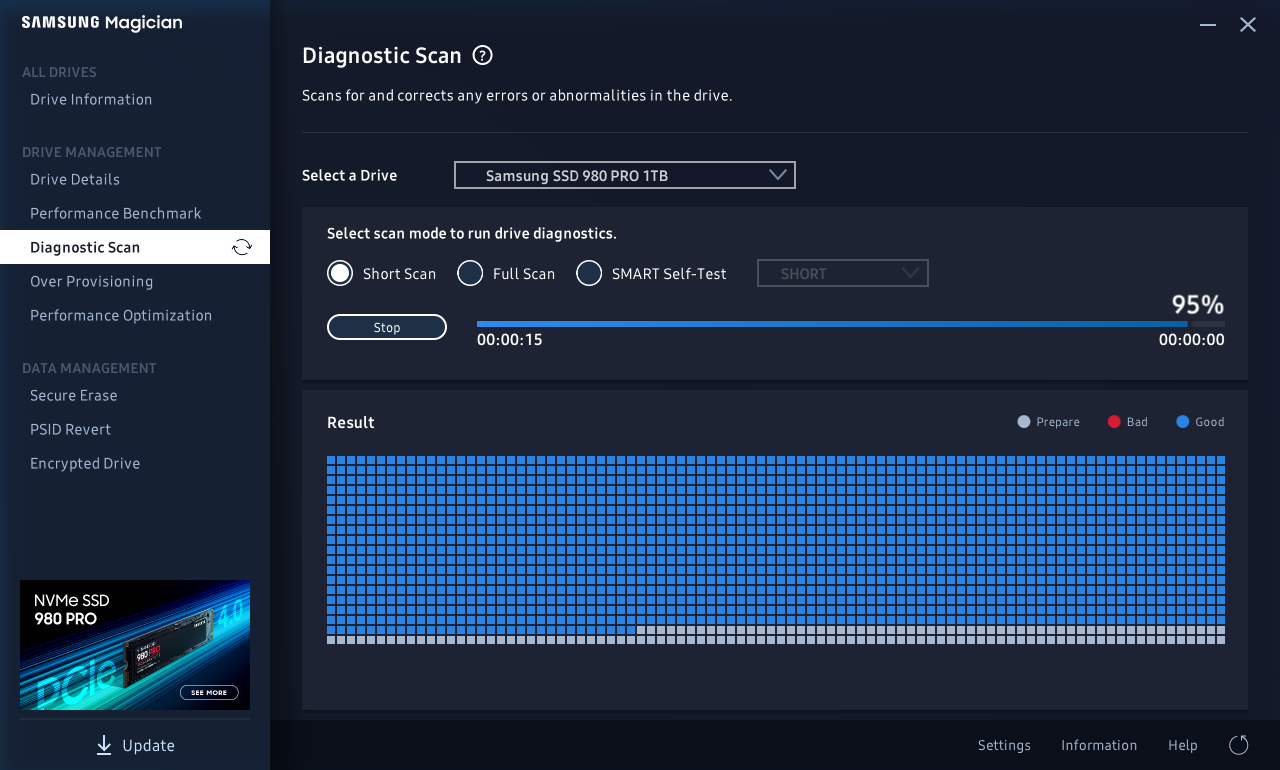The height and width of the screenshot is (770, 1280).
Task: Click the Diagnostic Scan page title
Action: [x=382, y=55]
